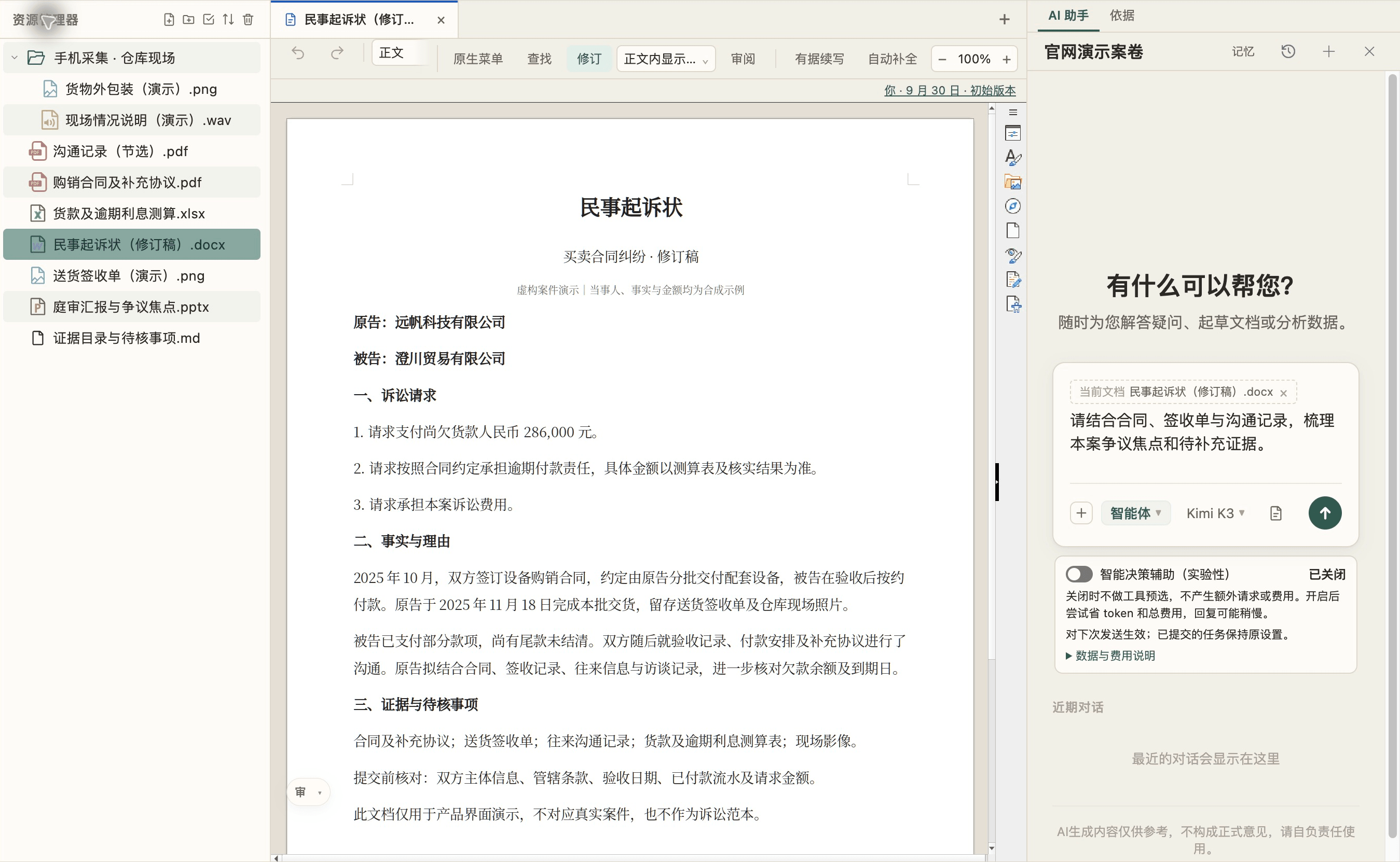The height and width of the screenshot is (862, 1400).
Task: Click the new file icon in resource manager
Action: [x=169, y=19]
